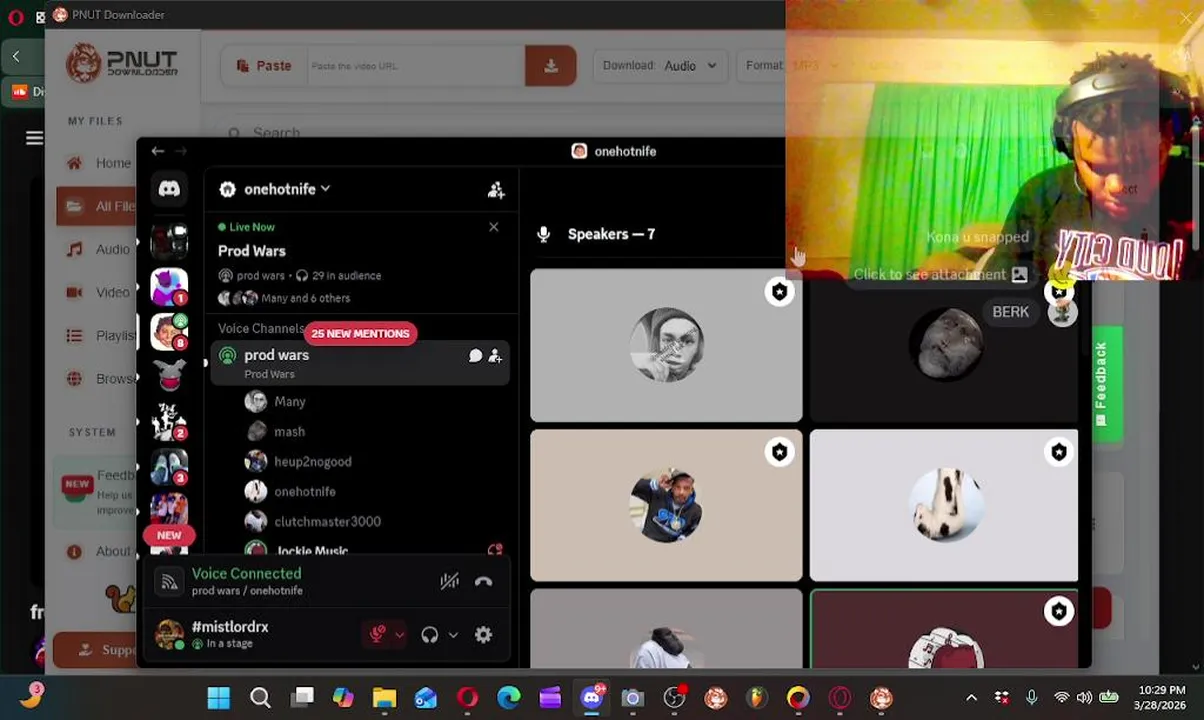Toggle deafen headphones icon
Image resolution: width=1204 pixels, height=720 pixels.
[x=430, y=635]
